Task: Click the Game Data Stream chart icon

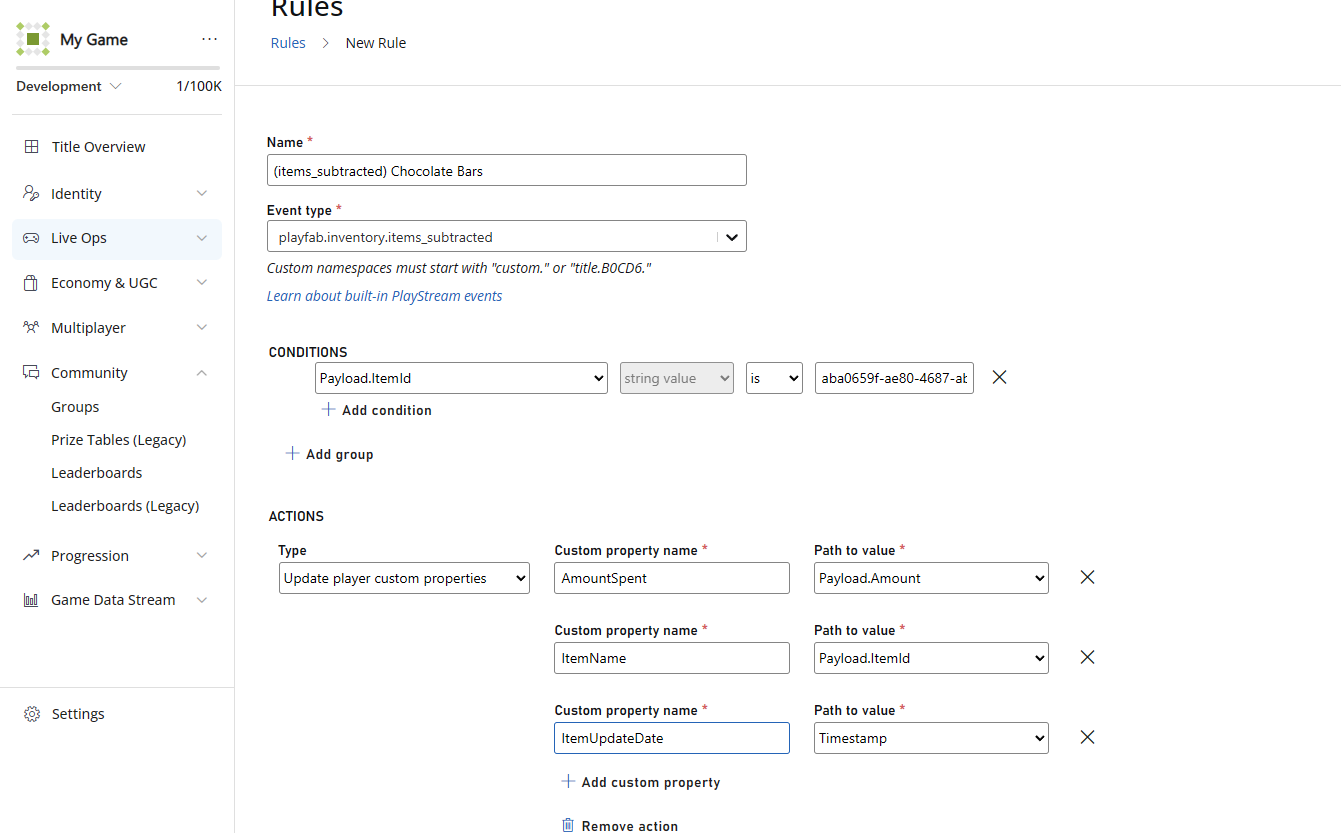Action: 31,600
